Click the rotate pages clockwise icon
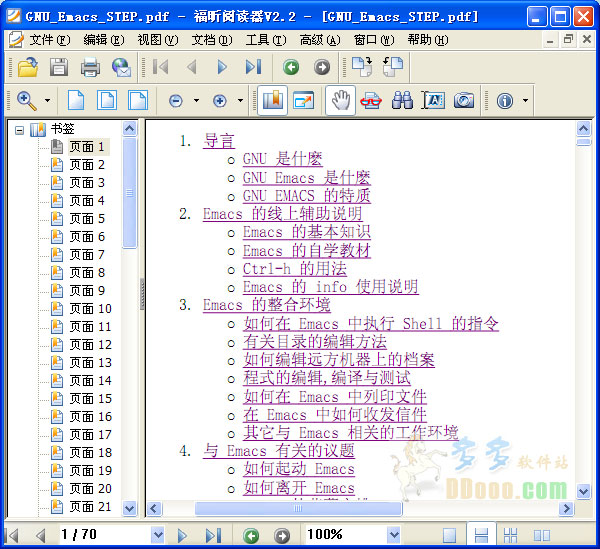Viewport: 600px width, 549px height. 362,67
